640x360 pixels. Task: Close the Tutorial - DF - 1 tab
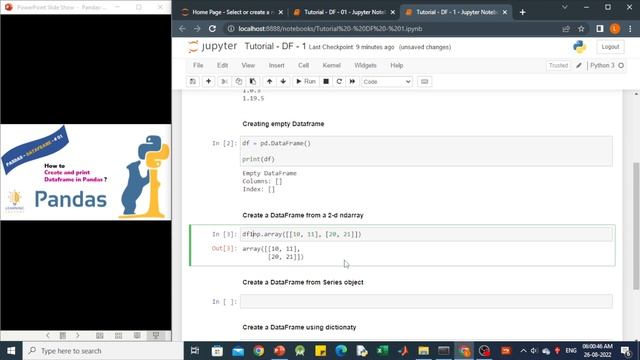505,12
